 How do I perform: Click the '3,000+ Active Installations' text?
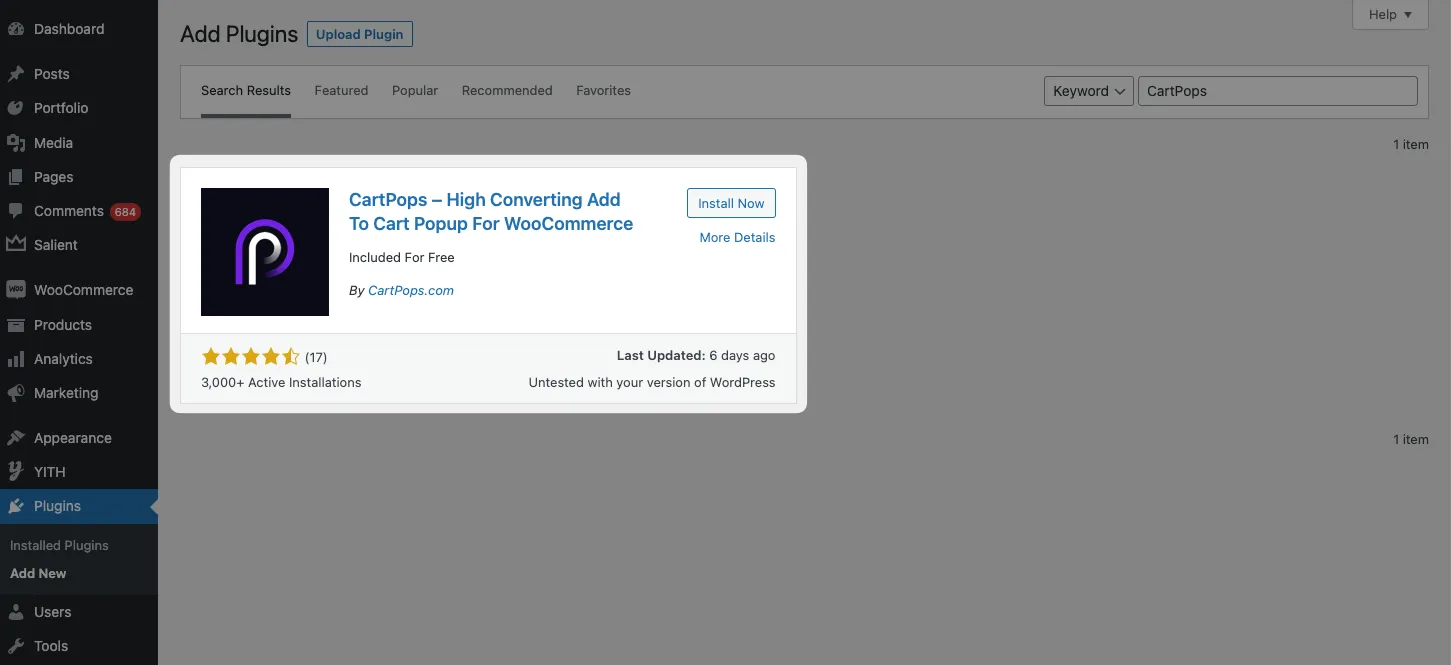[x=281, y=383]
